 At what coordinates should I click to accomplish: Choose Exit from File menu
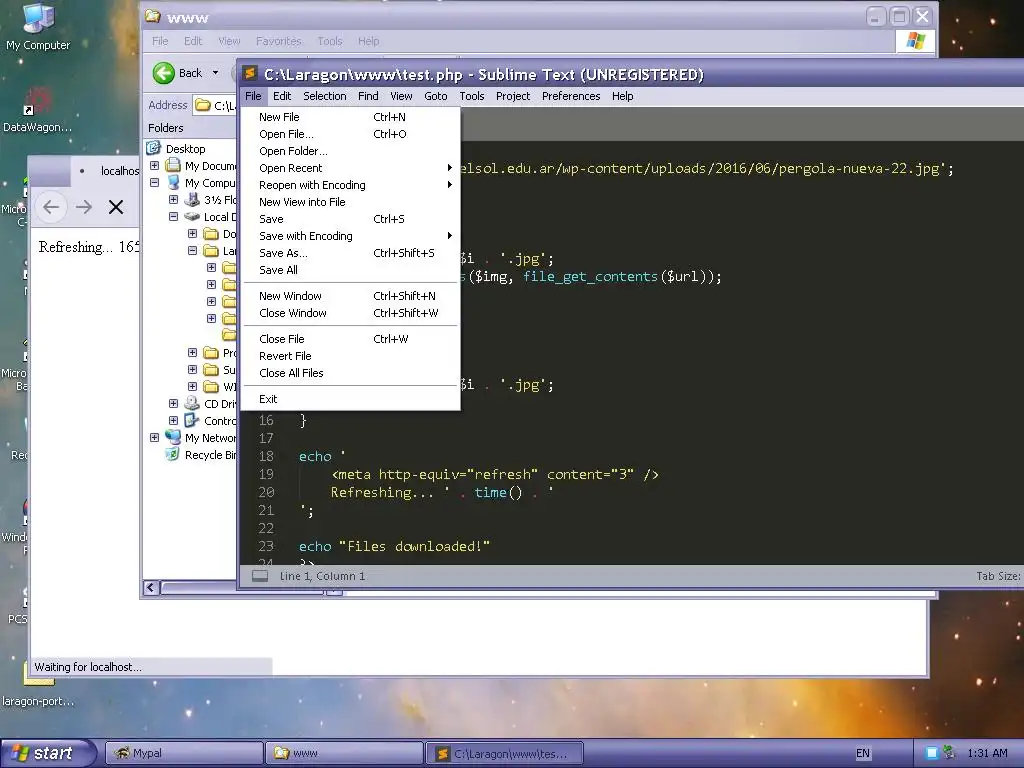pos(350,399)
